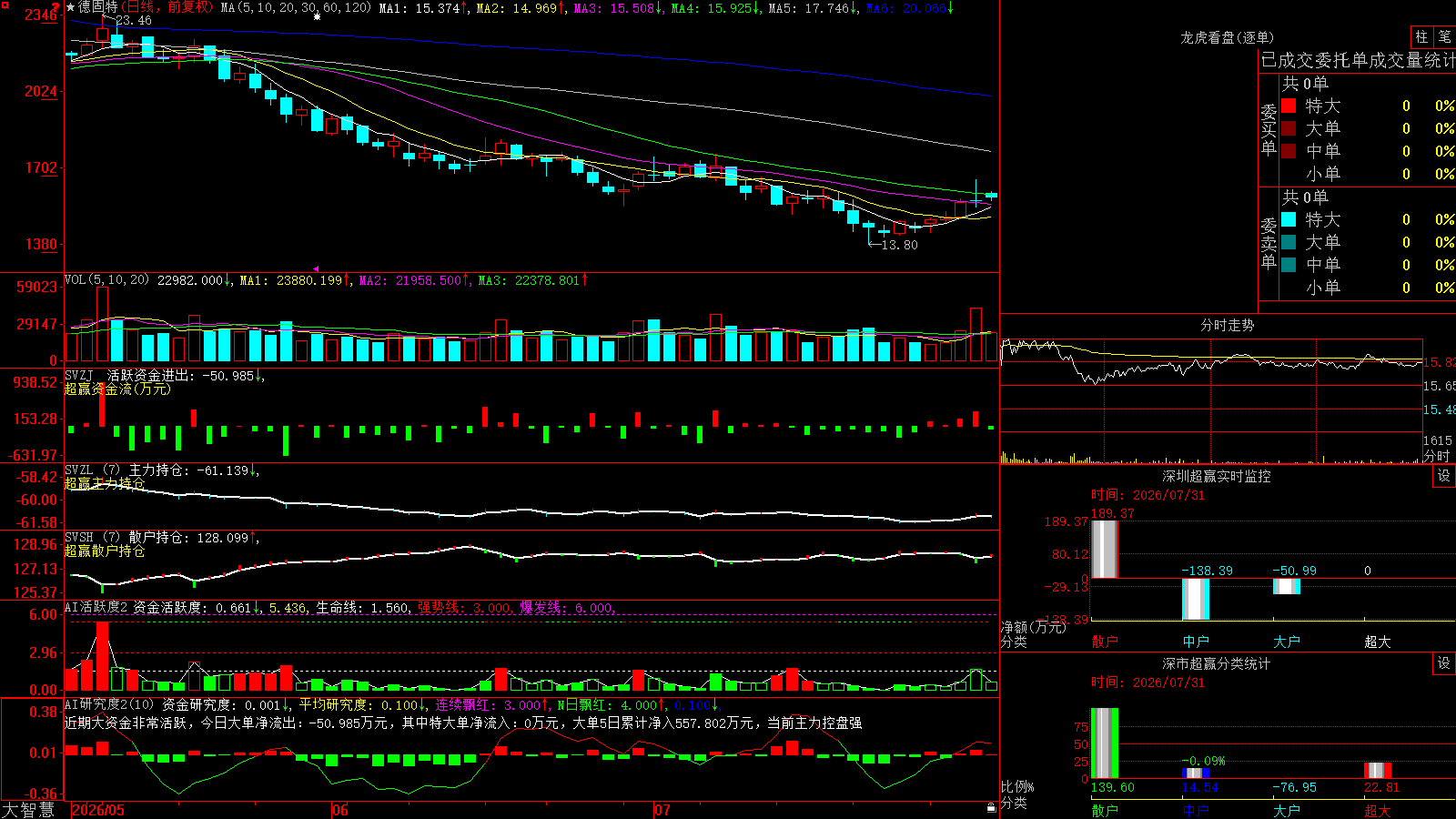
Task: Click the 散户 bar in 深圳超赢实时监控
Action: click(1105, 549)
